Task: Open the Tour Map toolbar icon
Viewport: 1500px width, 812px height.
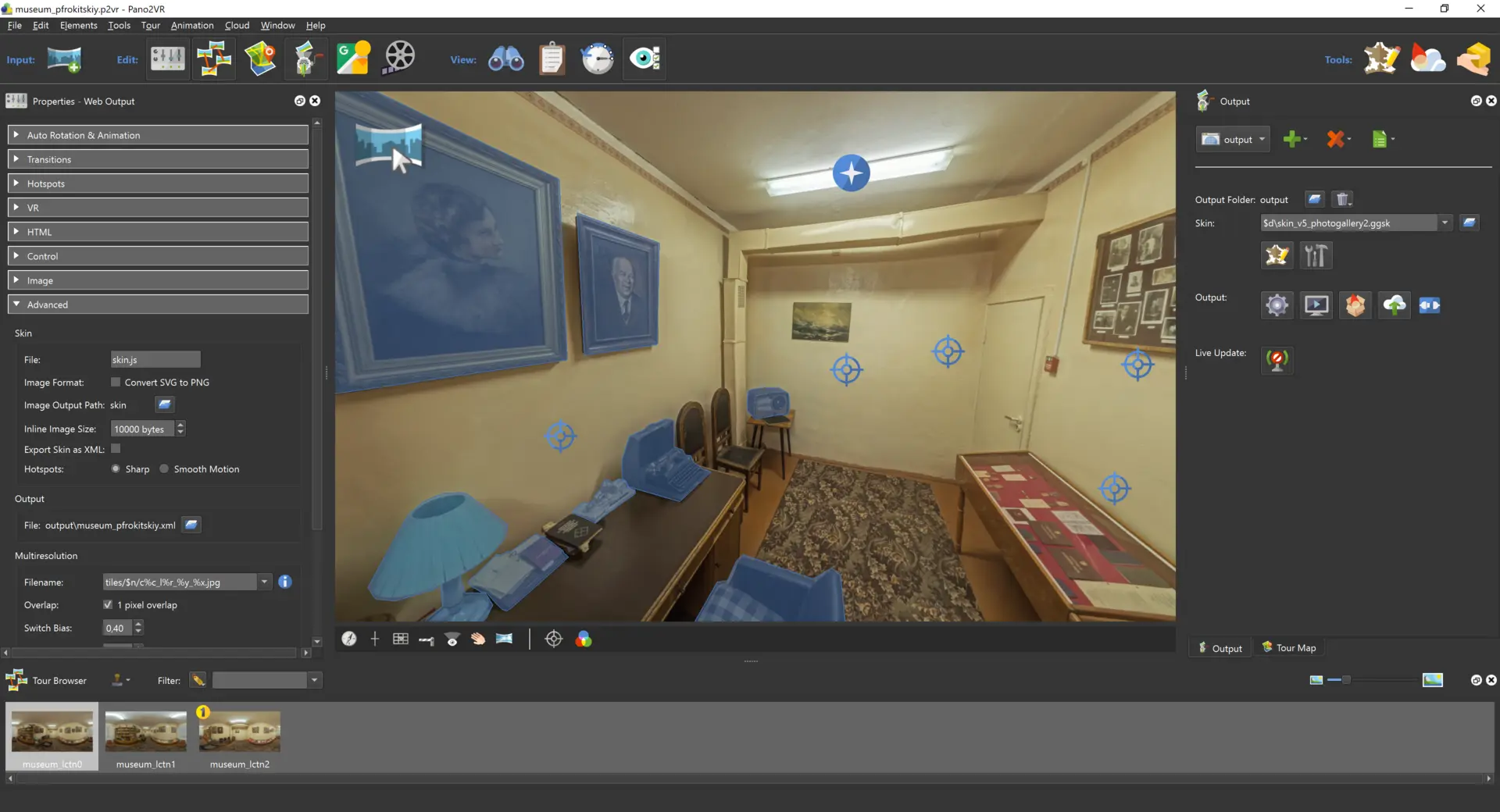Action: click(x=260, y=59)
